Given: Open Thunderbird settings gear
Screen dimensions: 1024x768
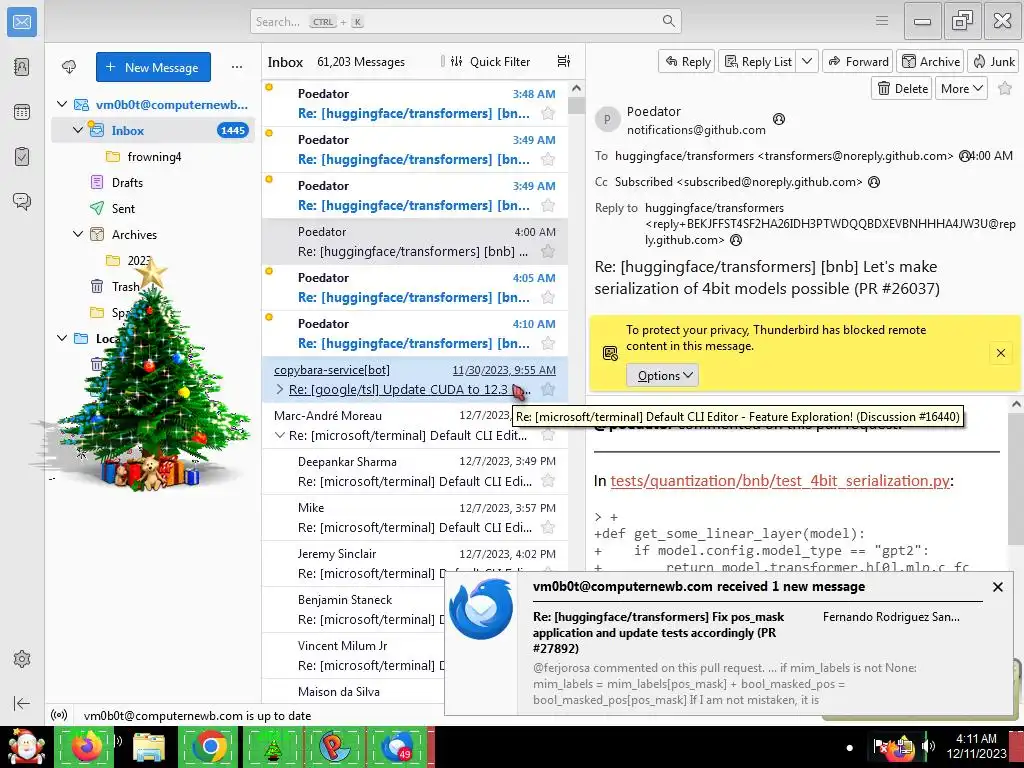Looking at the screenshot, I should [22, 659].
